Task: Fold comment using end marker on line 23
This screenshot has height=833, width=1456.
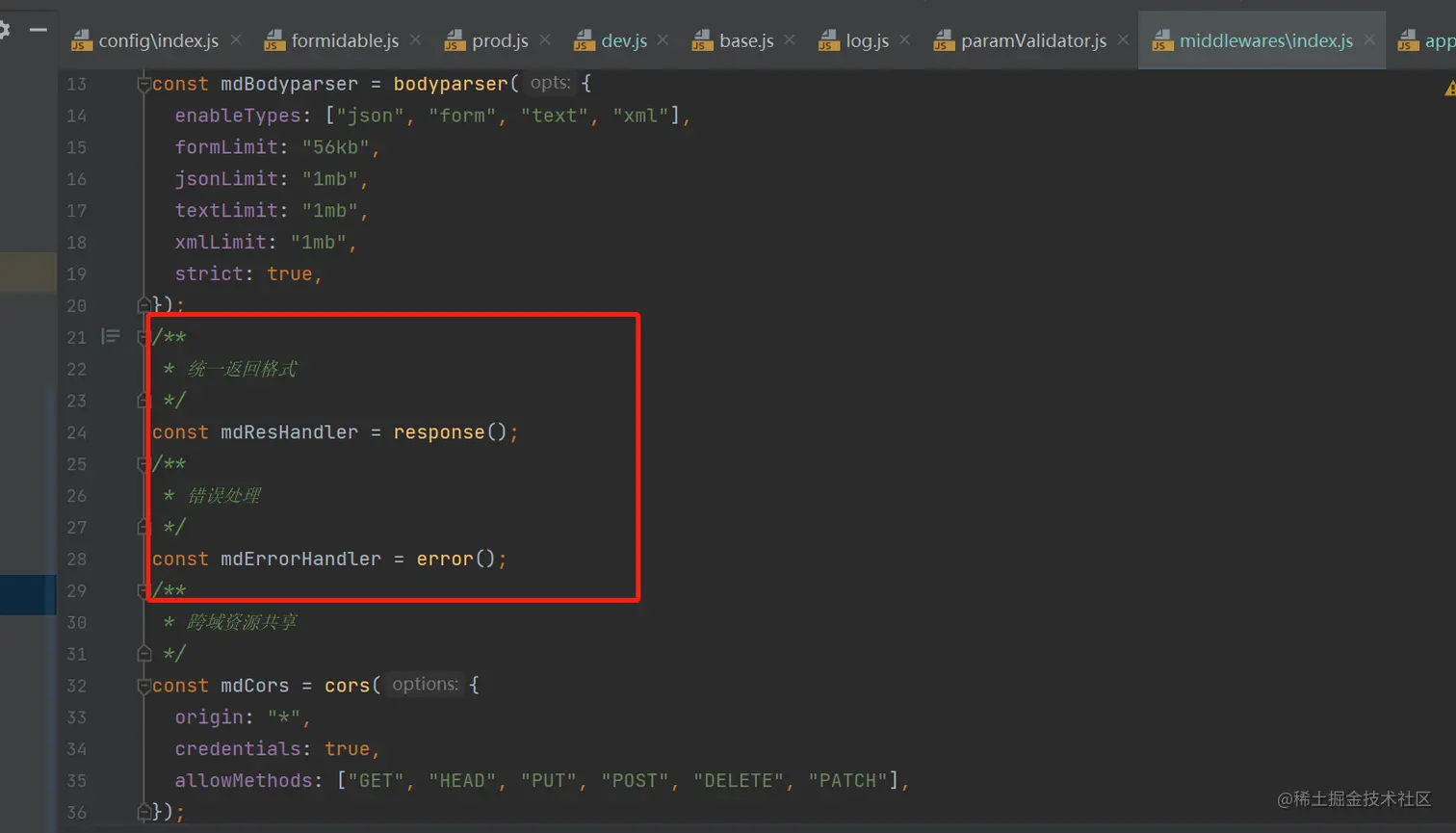Action: tap(143, 400)
